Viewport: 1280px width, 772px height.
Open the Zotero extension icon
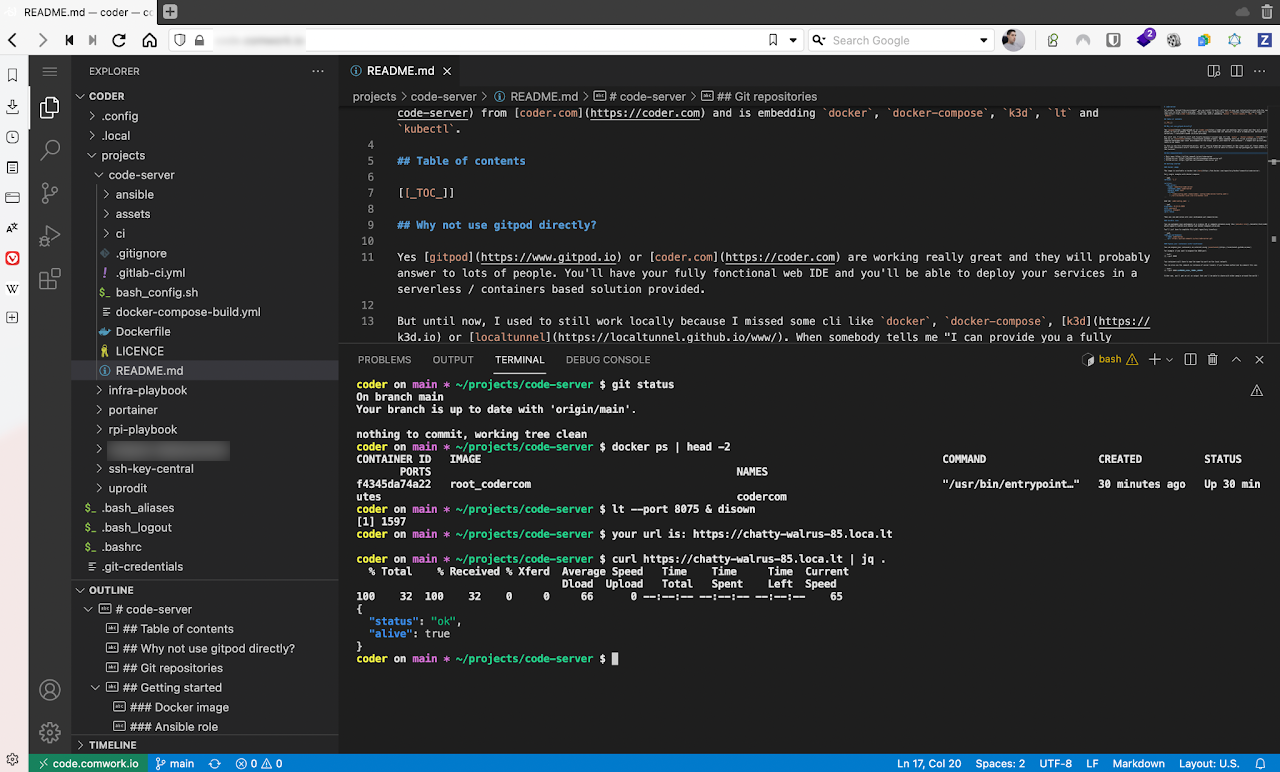(x=1264, y=40)
